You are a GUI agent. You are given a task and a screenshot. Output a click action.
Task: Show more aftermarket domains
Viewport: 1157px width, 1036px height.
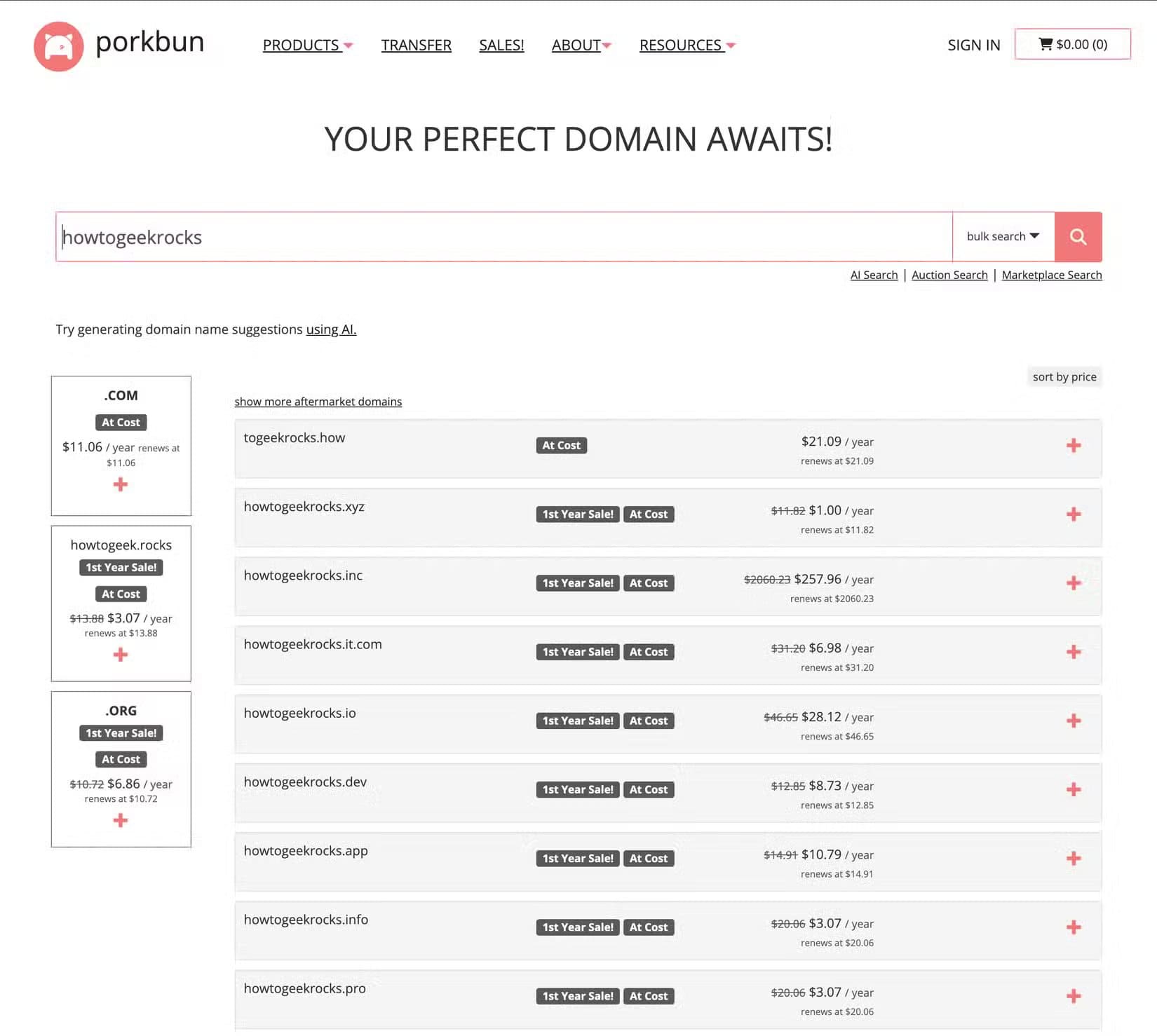[x=318, y=402]
